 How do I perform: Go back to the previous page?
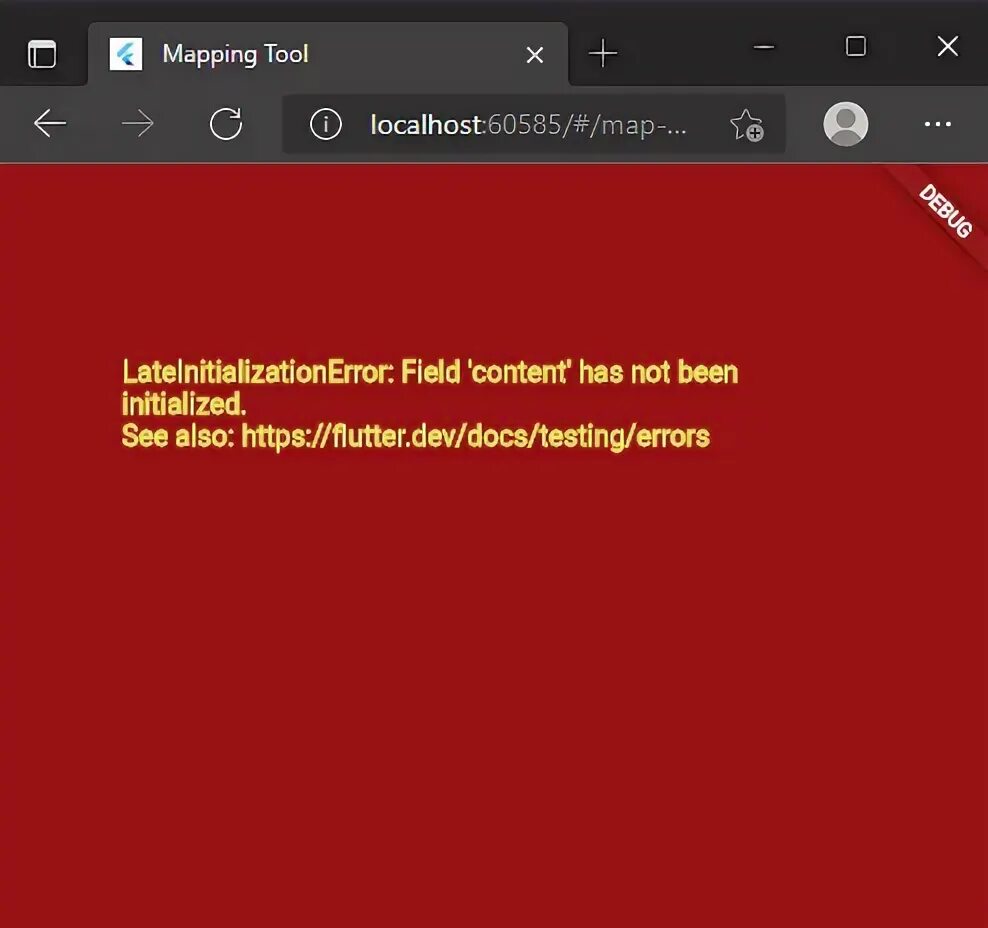[50, 123]
